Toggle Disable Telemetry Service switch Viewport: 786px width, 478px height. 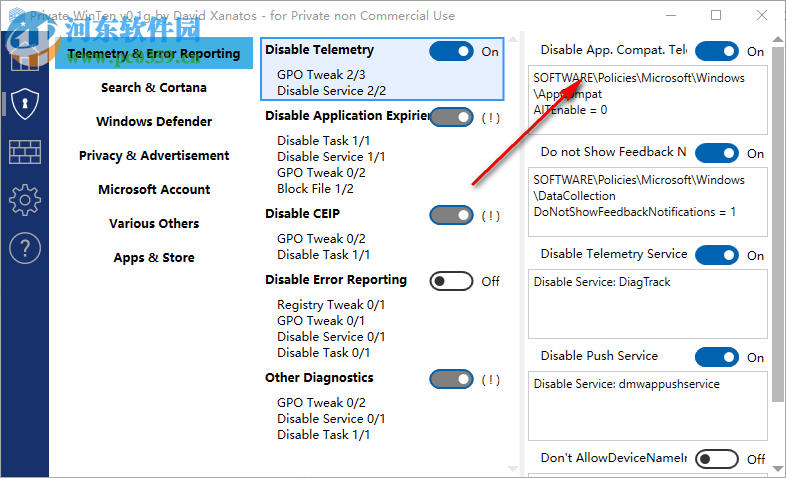point(717,255)
